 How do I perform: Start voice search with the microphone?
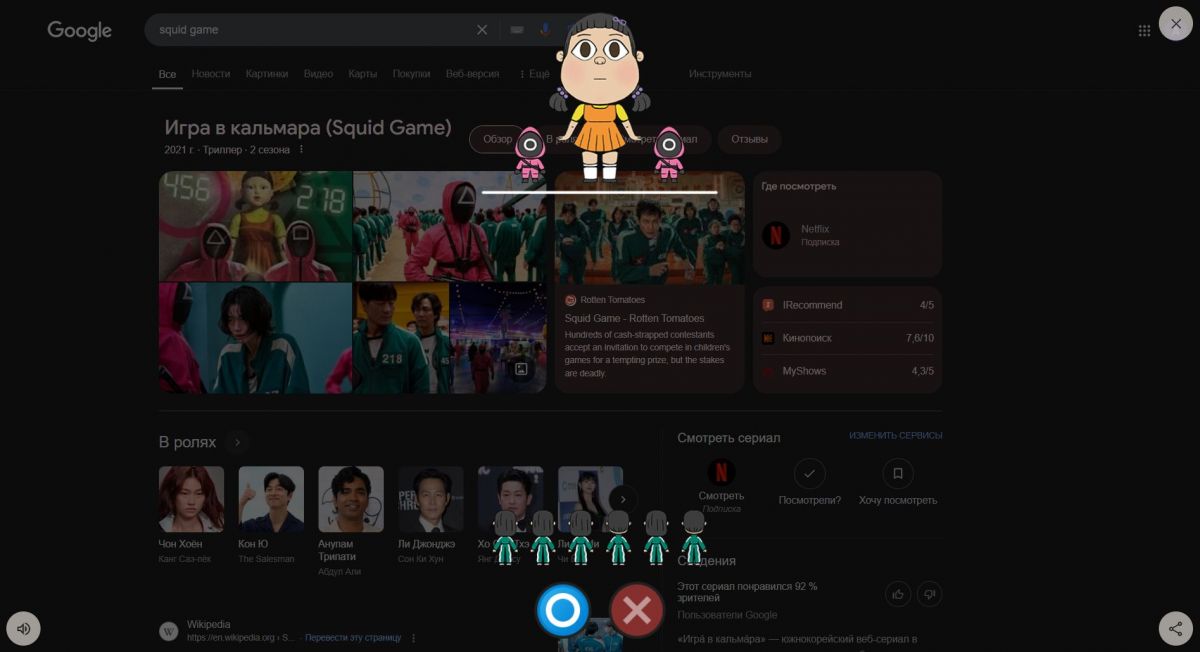tap(544, 30)
